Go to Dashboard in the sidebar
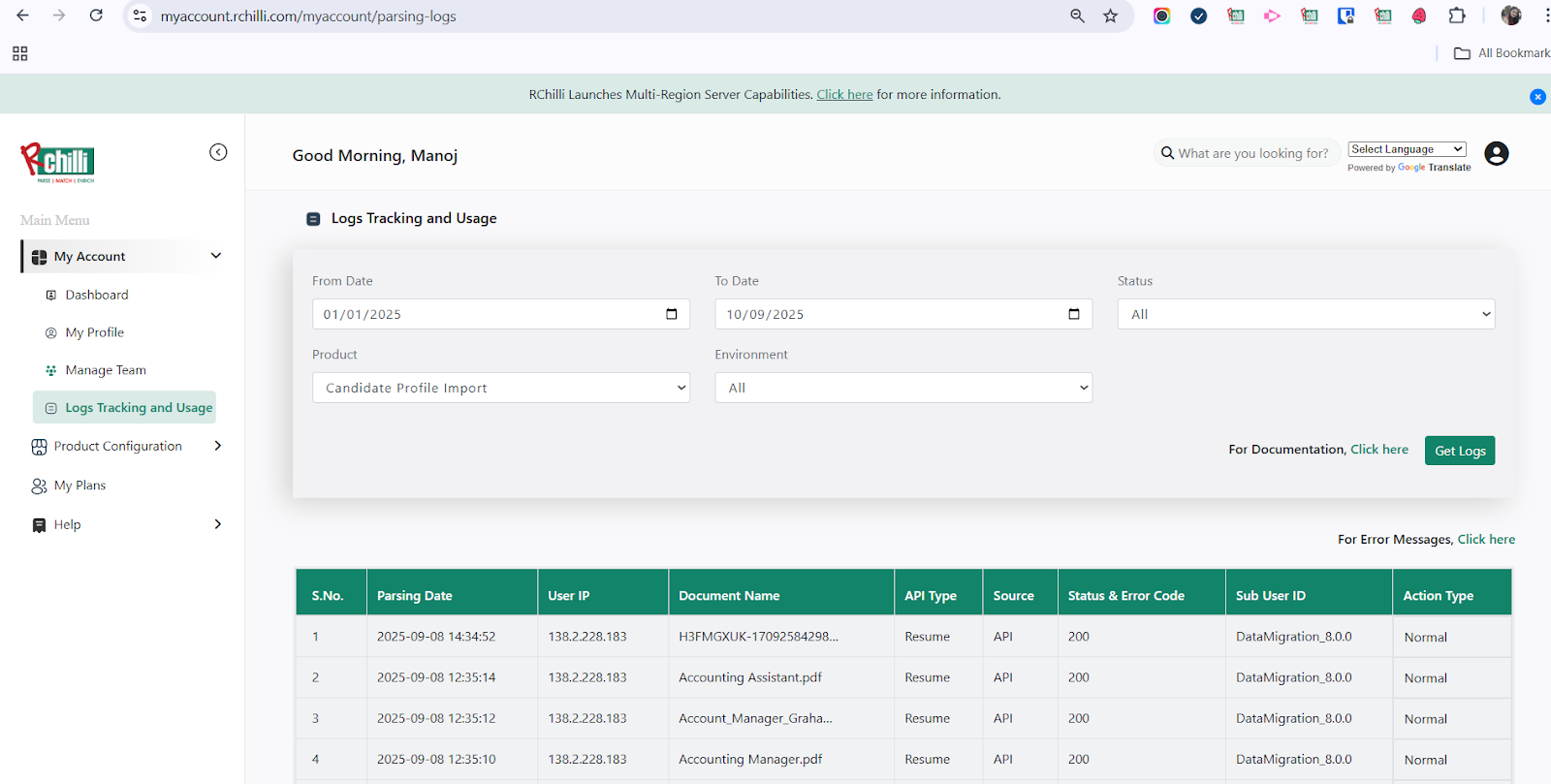 coord(96,295)
